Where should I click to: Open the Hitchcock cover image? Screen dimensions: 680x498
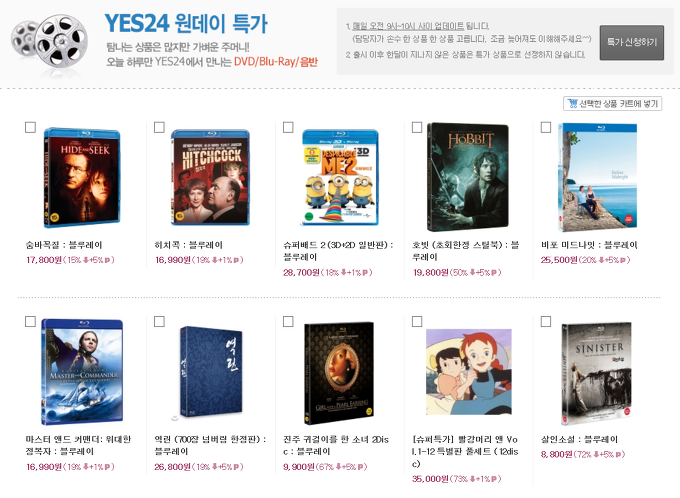(211, 177)
